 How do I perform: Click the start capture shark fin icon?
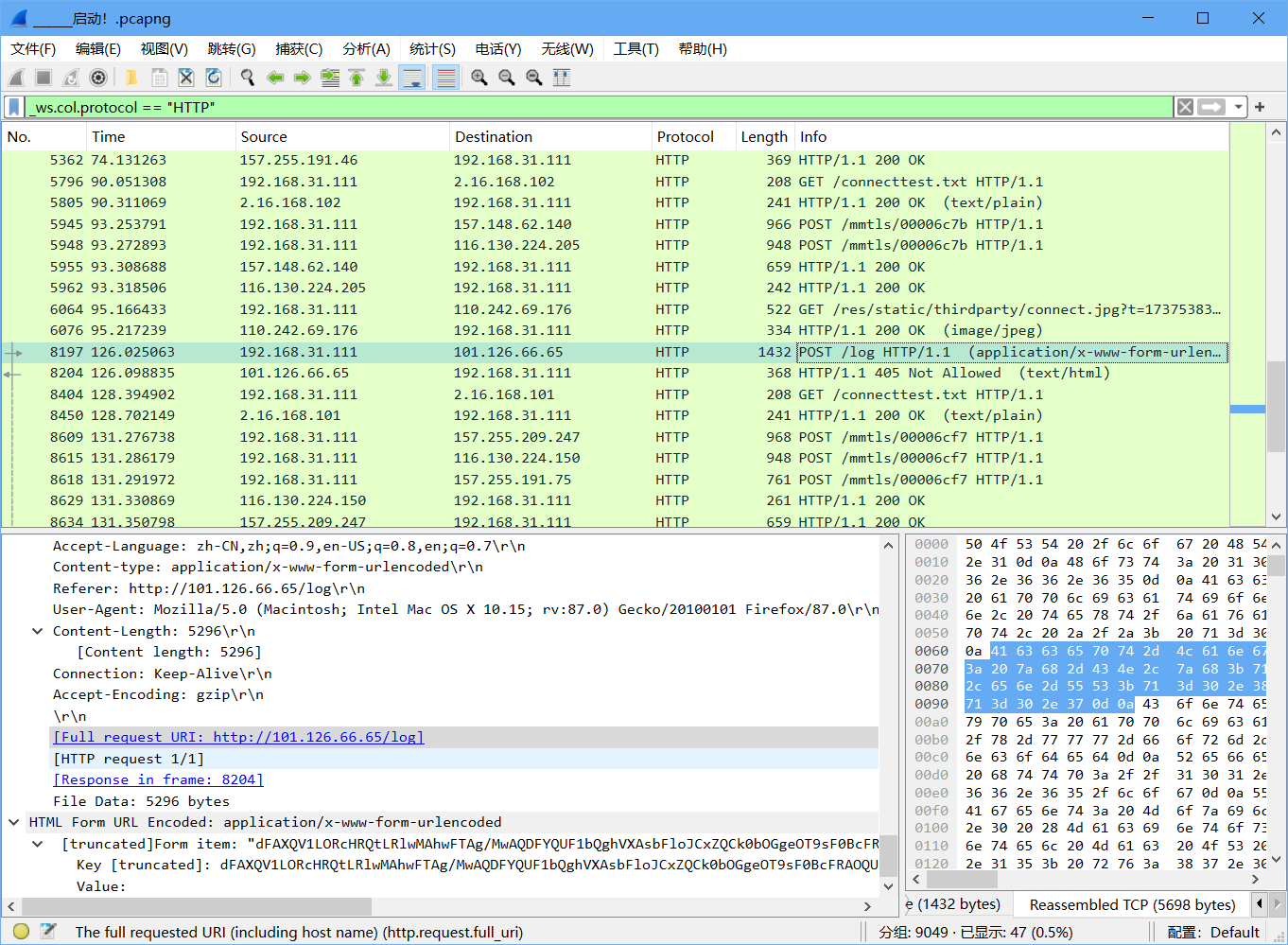tap(16, 78)
